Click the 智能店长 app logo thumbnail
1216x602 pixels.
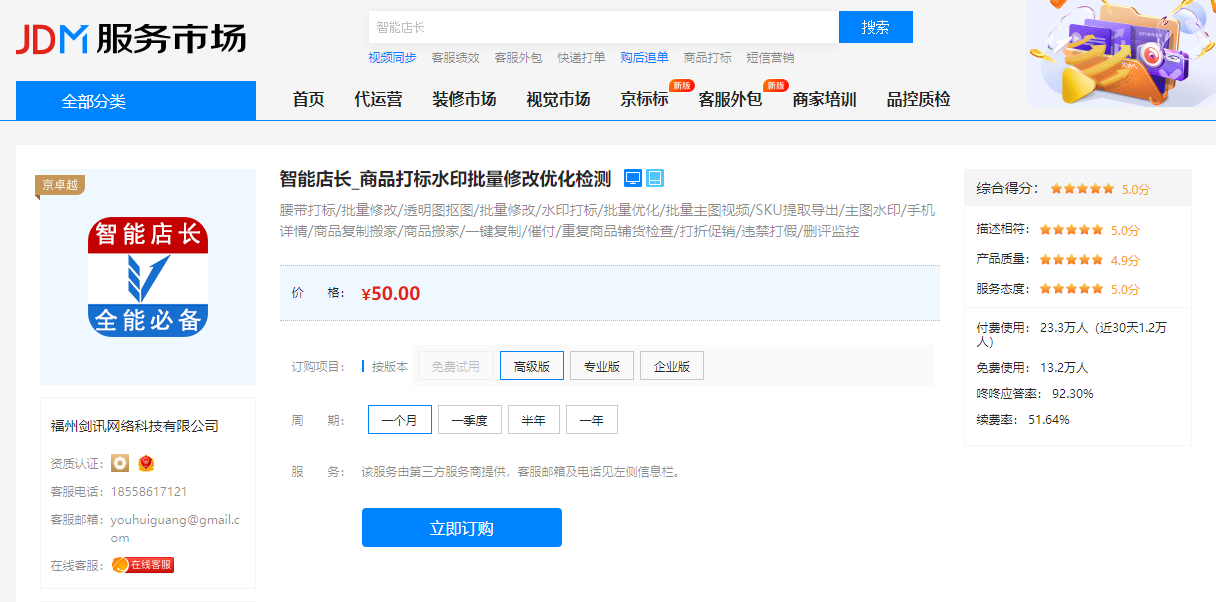pos(148,277)
